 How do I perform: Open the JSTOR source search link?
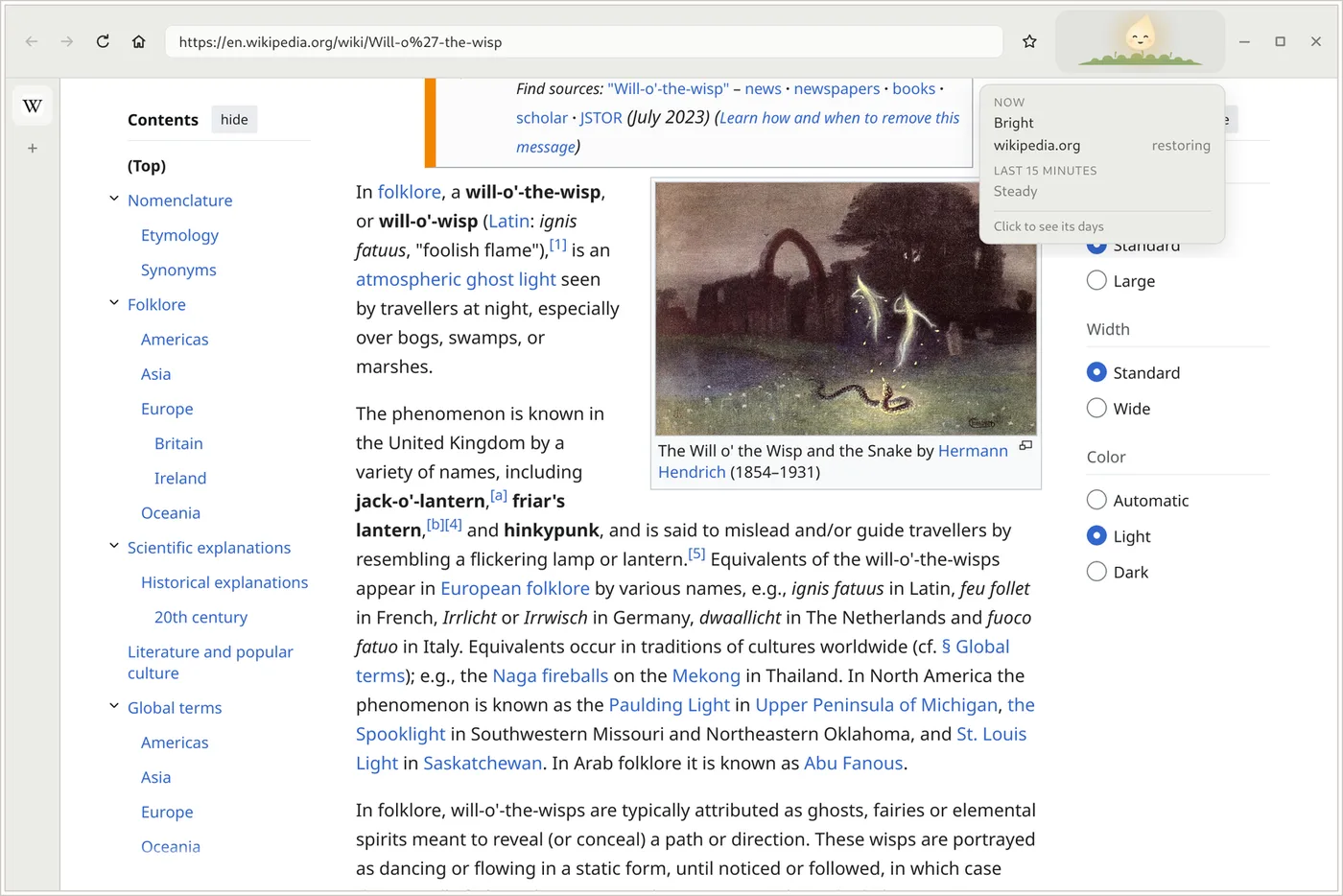(601, 117)
